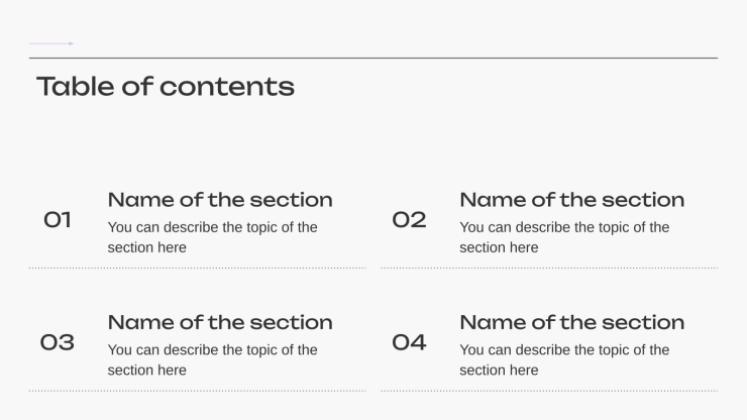
Task: Place cursor in section 04 description text
Action: click(x=564, y=360)
